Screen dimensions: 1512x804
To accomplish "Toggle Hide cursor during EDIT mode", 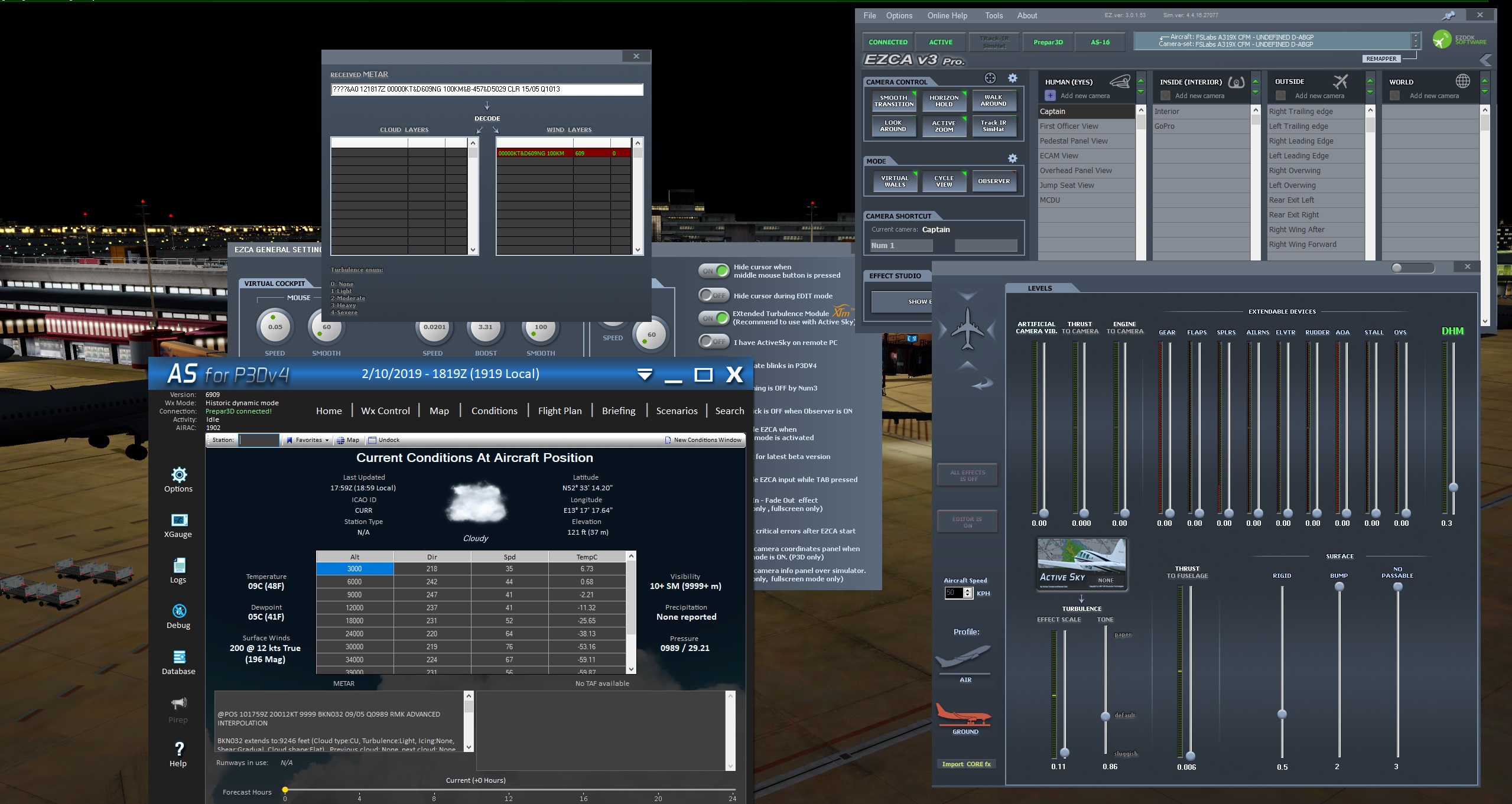I will click(x=714, y=295).
